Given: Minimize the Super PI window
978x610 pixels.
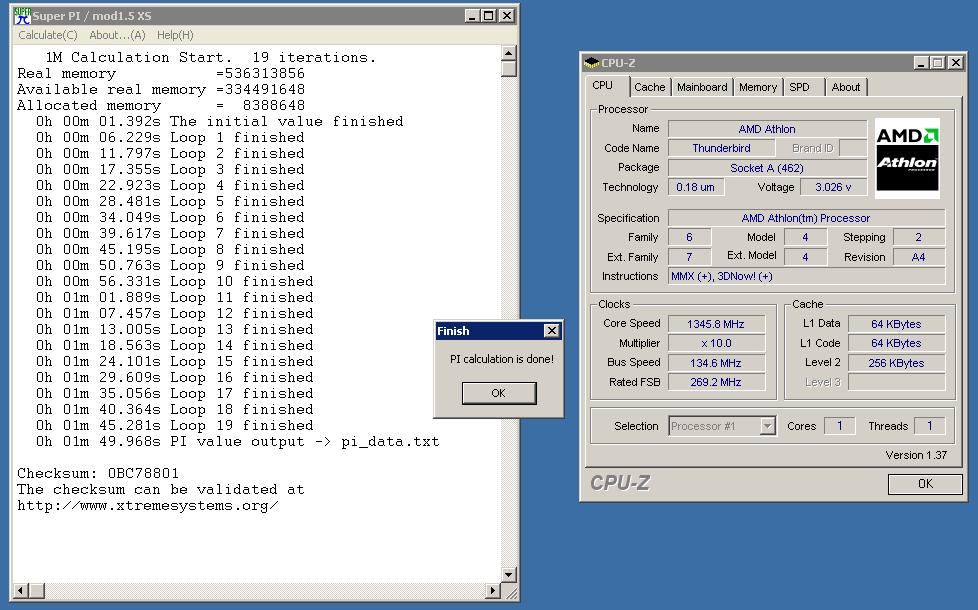Looking at the screenshot, I should pos(473,16).
